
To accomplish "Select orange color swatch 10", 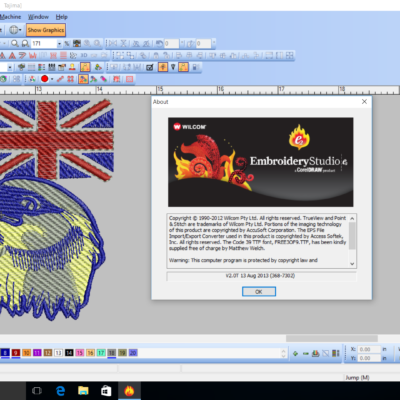I will pyautogui.click(x=26, y=353).
